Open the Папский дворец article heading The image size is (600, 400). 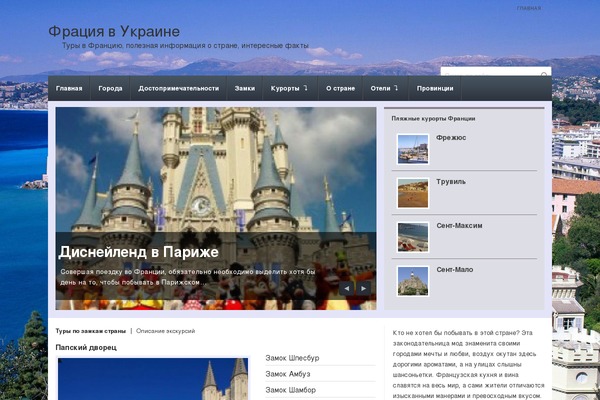(86, 348)
